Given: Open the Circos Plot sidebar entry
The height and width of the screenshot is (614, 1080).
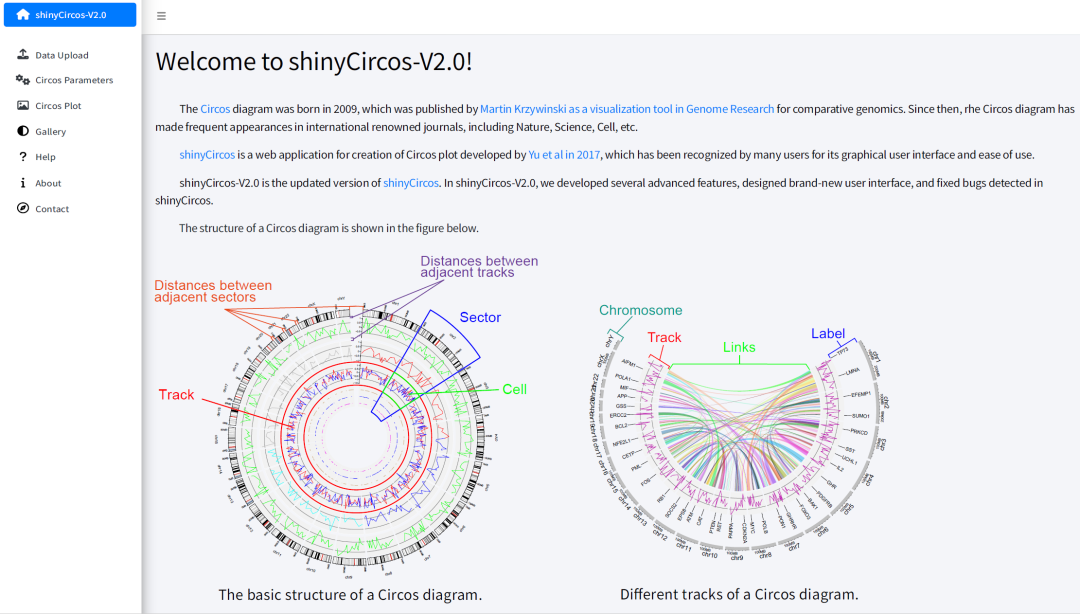Looking at the screenshot, I should 60,105.
